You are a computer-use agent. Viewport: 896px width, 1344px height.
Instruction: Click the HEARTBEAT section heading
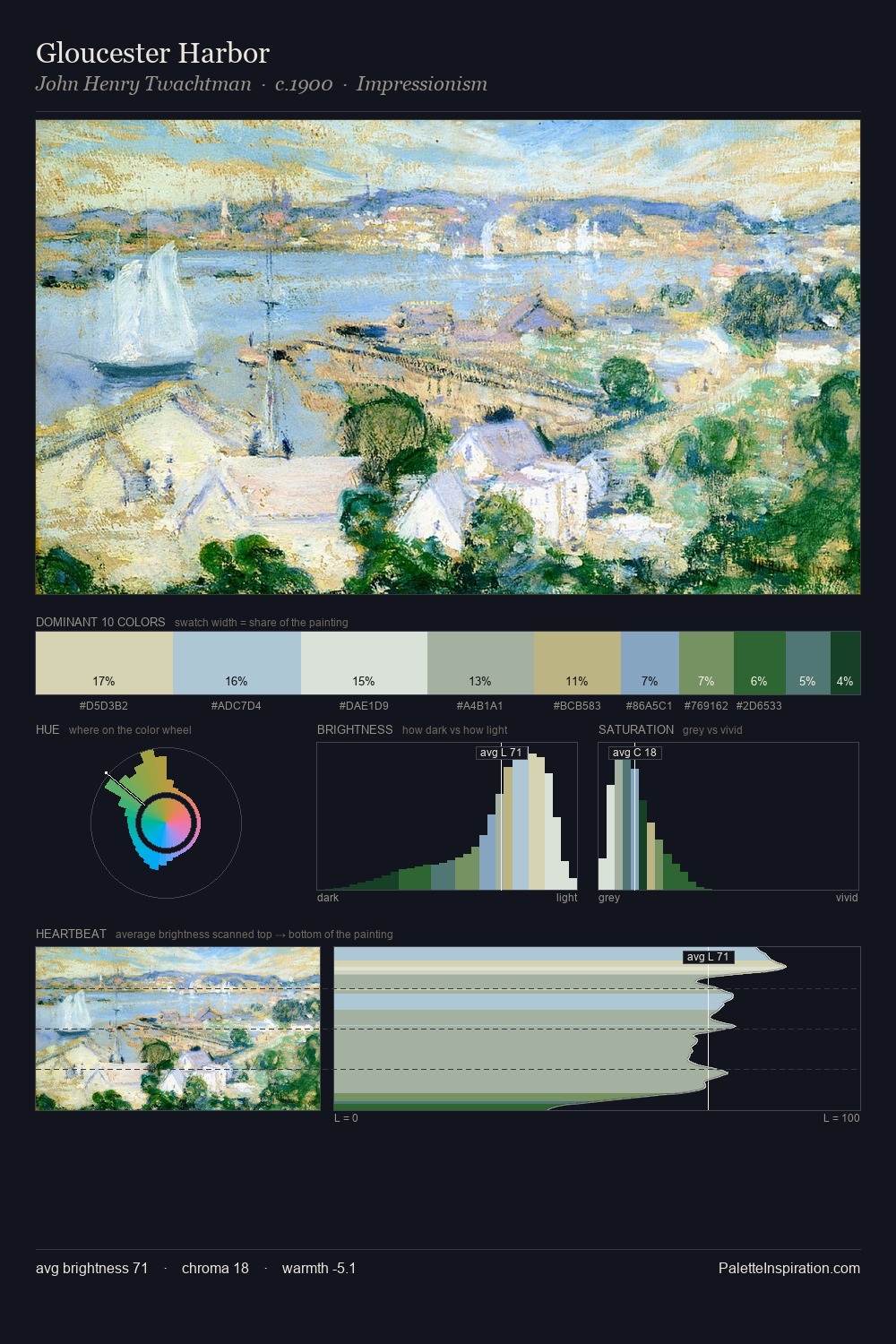pyautogui.click(x=71, y=934)
